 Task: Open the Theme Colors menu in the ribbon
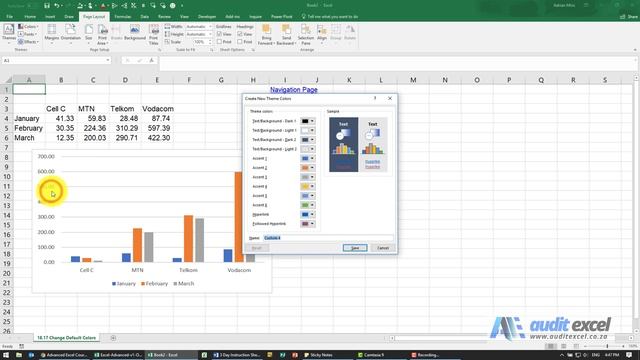[28, 27]
